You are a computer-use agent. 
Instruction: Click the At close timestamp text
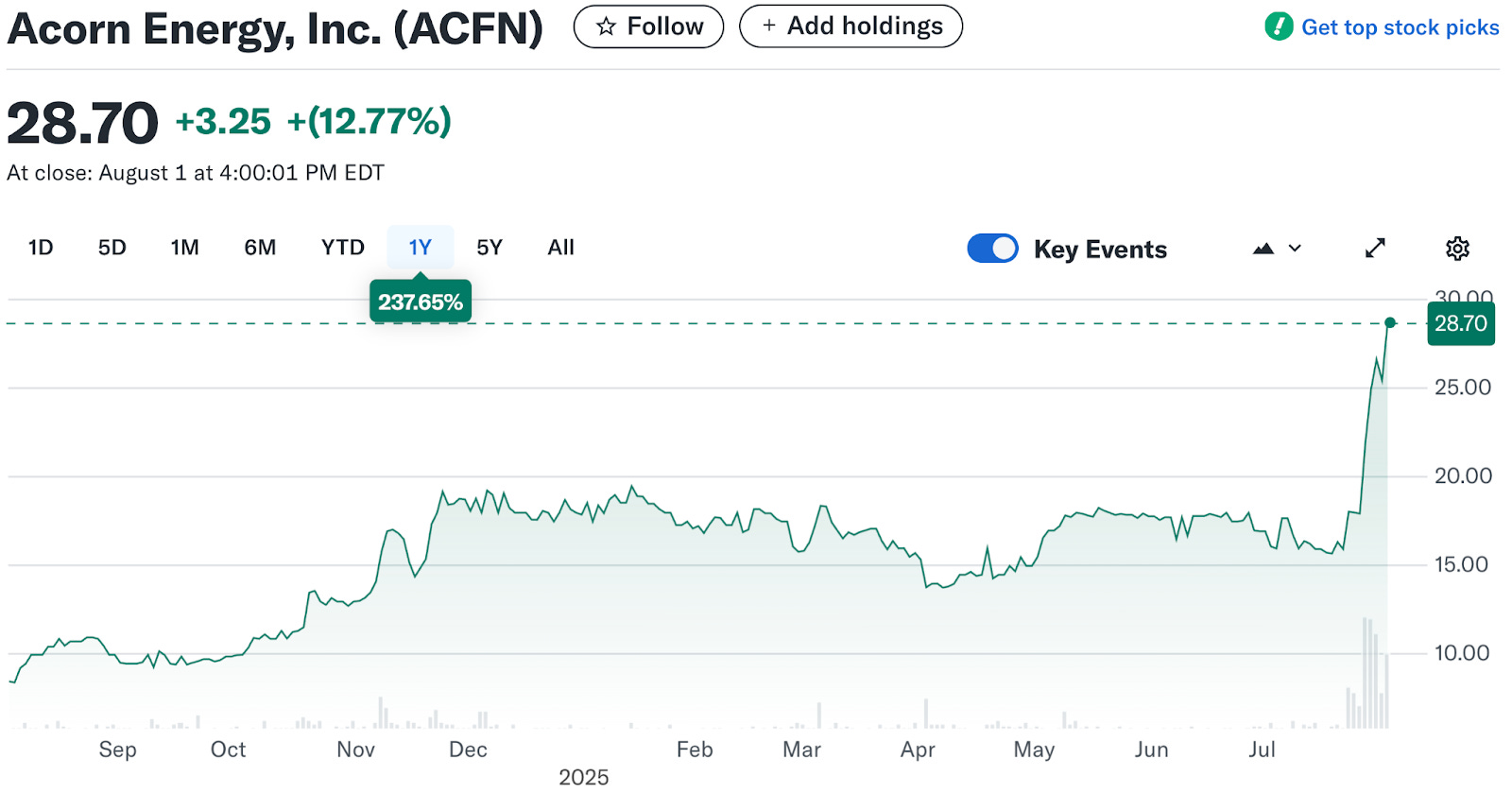(x=196, y=173)
